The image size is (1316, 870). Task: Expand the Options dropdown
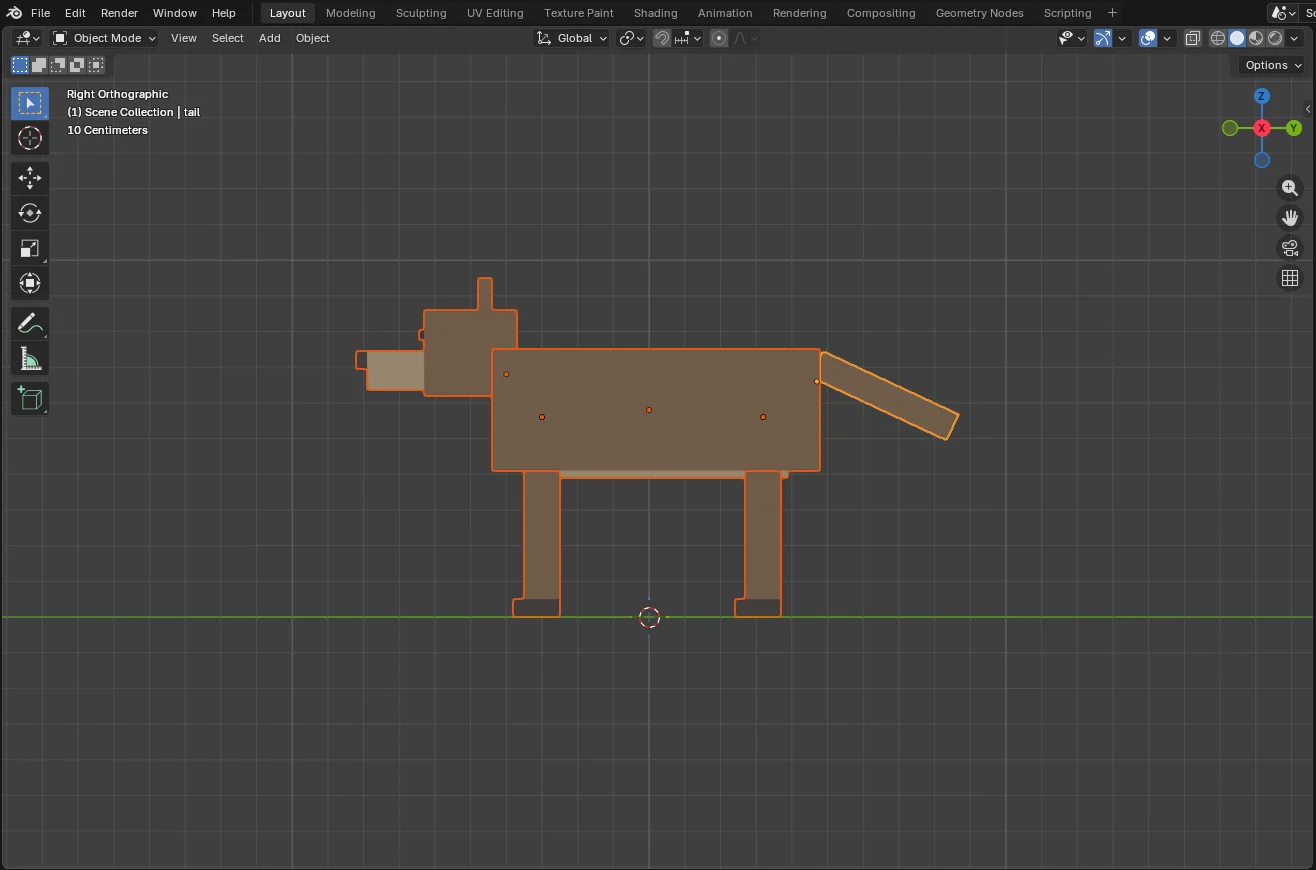coord(1273,65)
